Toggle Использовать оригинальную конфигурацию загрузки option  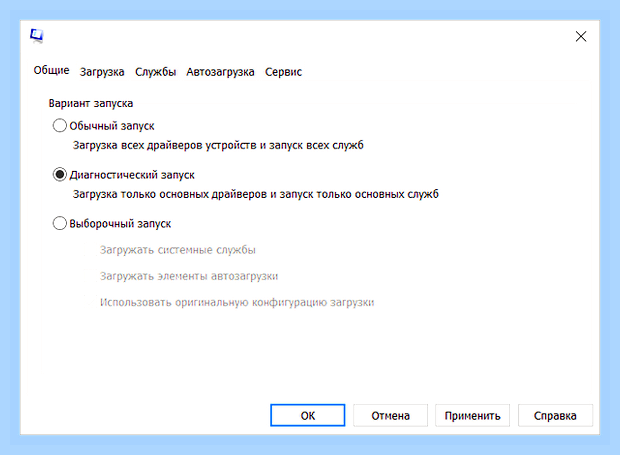point(91,302)
